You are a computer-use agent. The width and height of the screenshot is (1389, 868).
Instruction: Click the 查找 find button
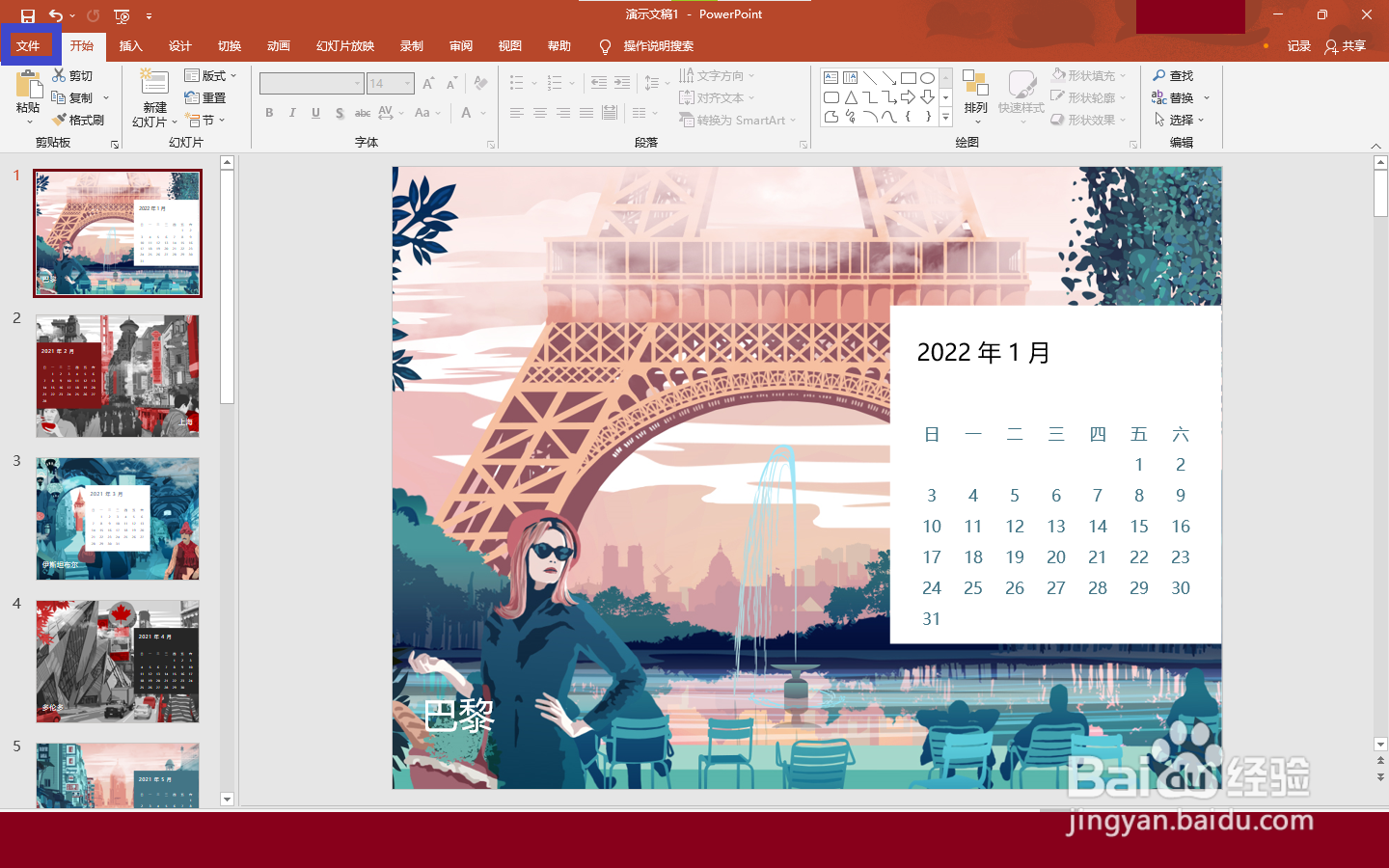point(1173,75)
